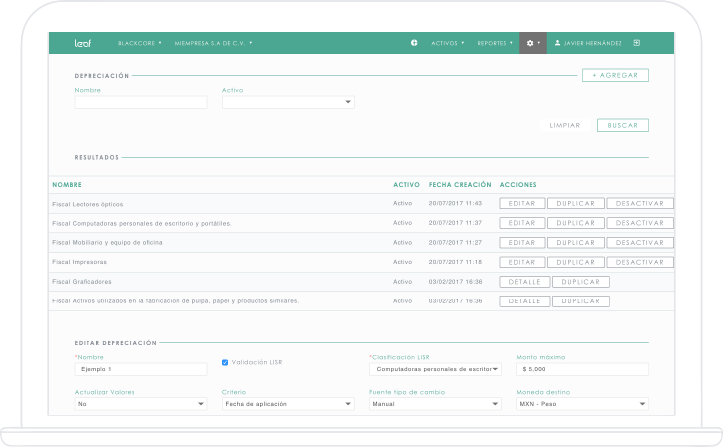Image resolution: width=723 pixels, height=447 pixels.
Task: Click the Javier Hernández user profile
Action: click(589, 44)
